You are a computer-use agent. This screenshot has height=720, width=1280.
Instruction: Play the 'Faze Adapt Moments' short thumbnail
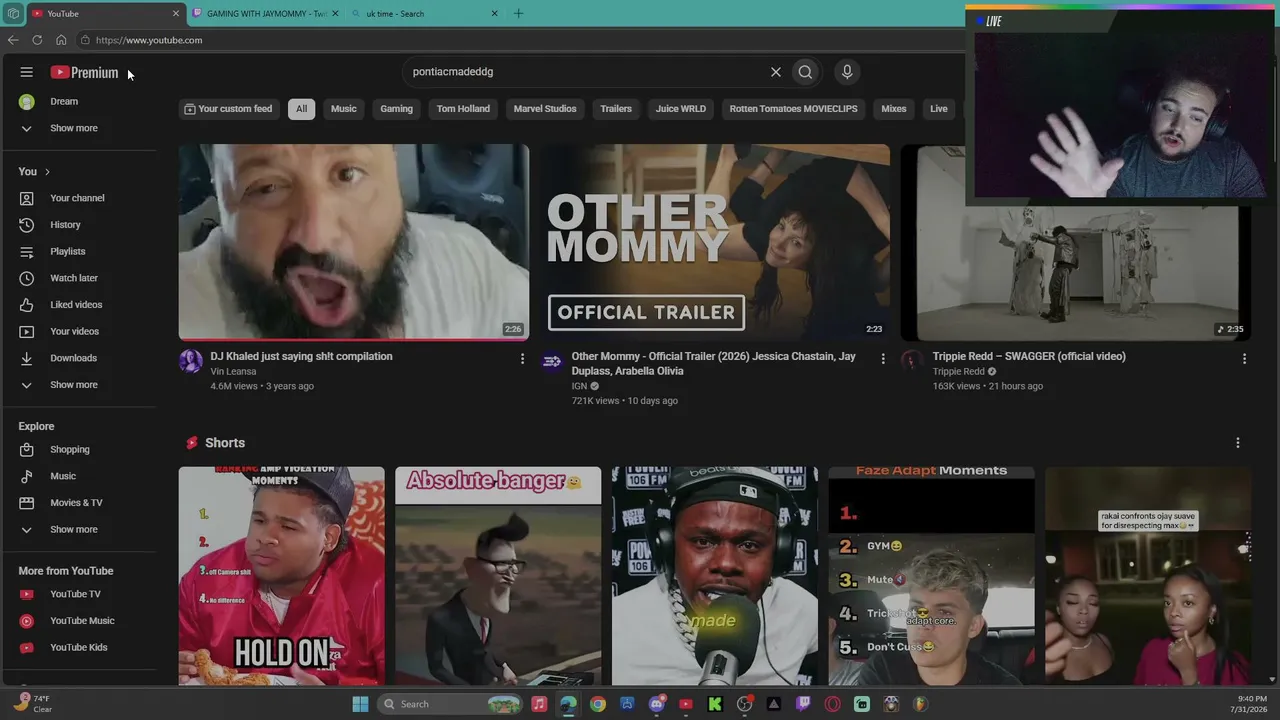[931, 576]
